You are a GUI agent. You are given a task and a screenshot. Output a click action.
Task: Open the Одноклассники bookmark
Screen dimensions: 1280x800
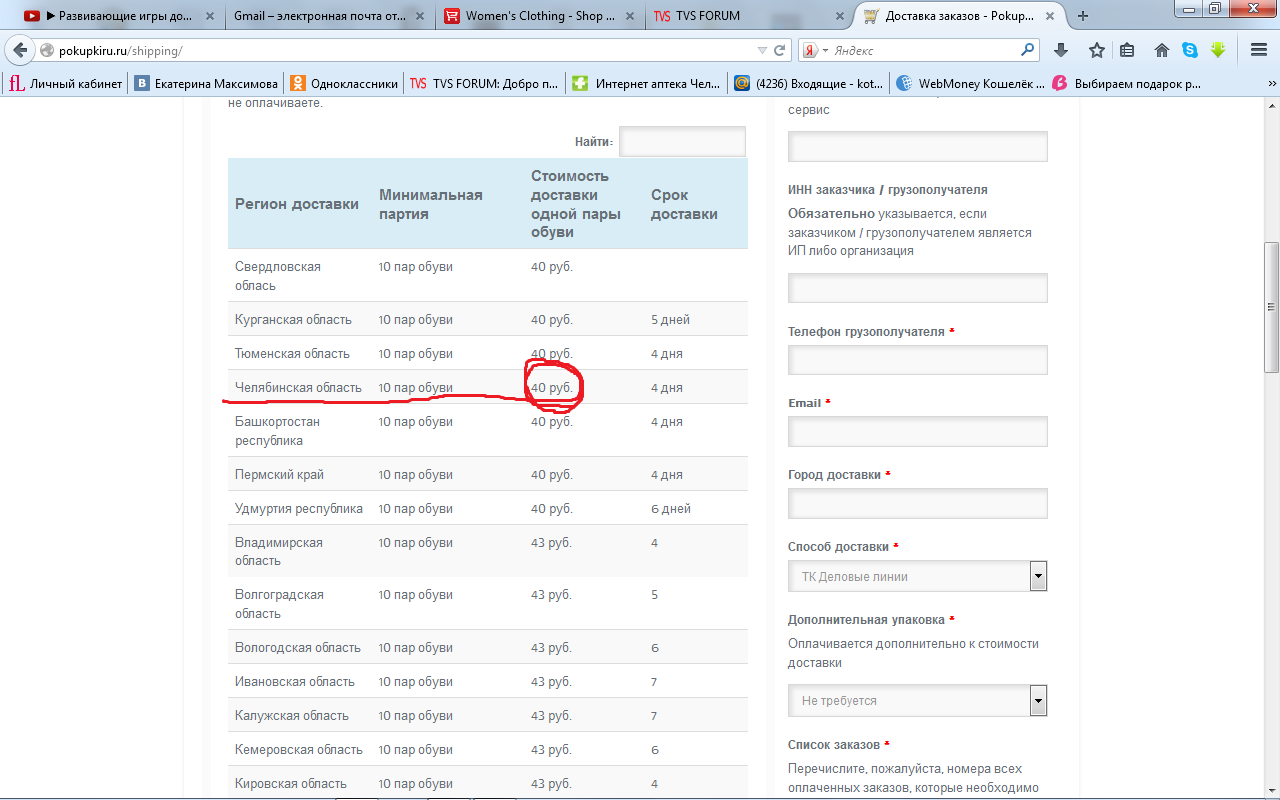[x=344, y=84]
